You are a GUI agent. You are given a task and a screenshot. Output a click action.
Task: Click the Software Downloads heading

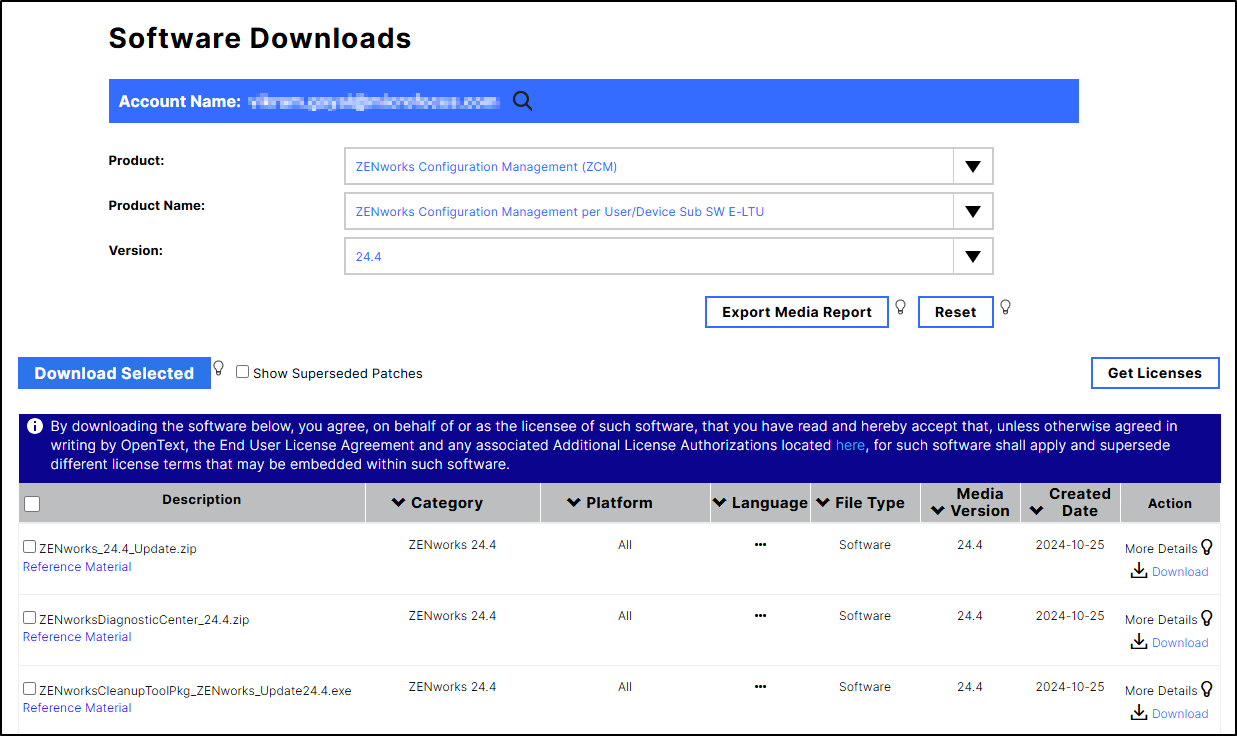click(260, 38)
